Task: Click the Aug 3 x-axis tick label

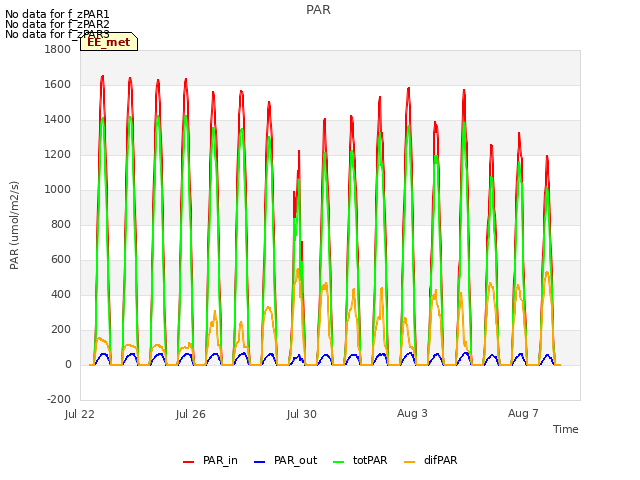Action: (412, 413)
